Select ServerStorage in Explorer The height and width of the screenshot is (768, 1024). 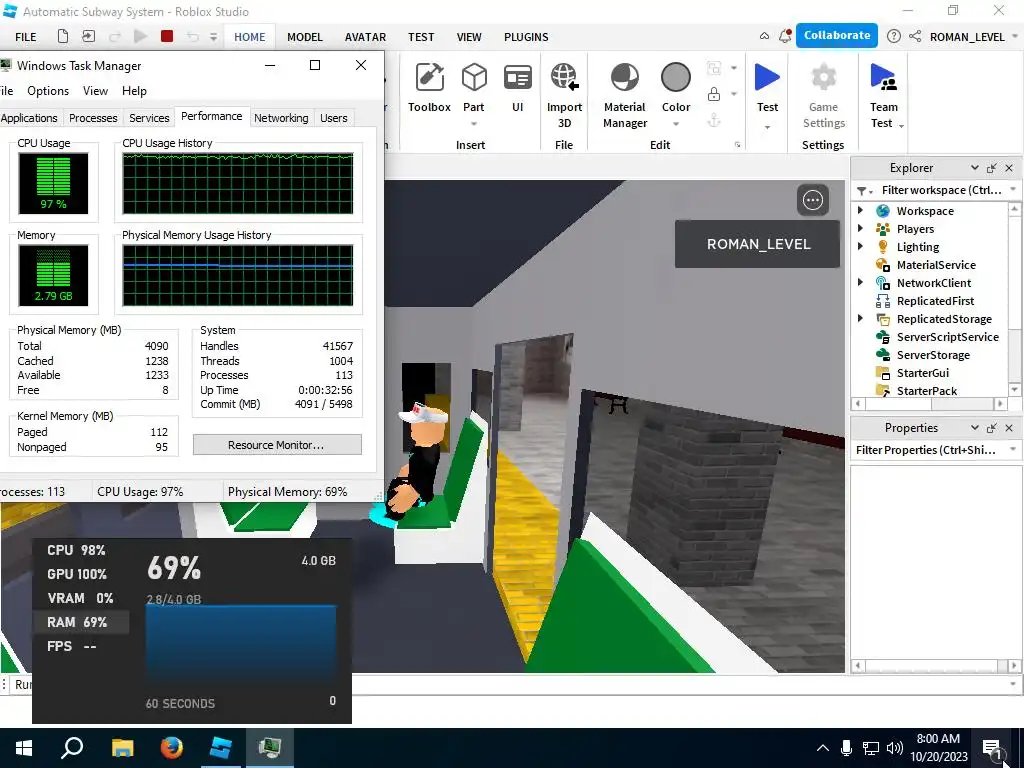tap(933, 355)
